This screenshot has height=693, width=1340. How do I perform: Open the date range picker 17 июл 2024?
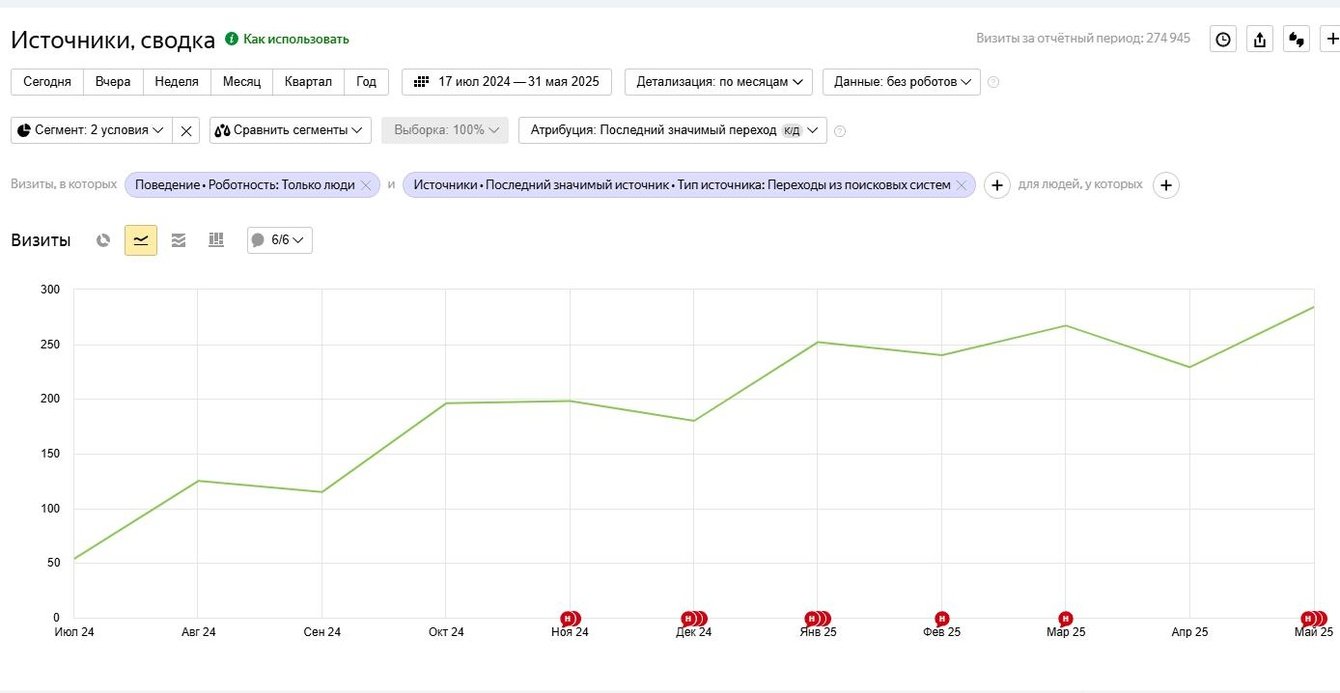click(507, 82)
